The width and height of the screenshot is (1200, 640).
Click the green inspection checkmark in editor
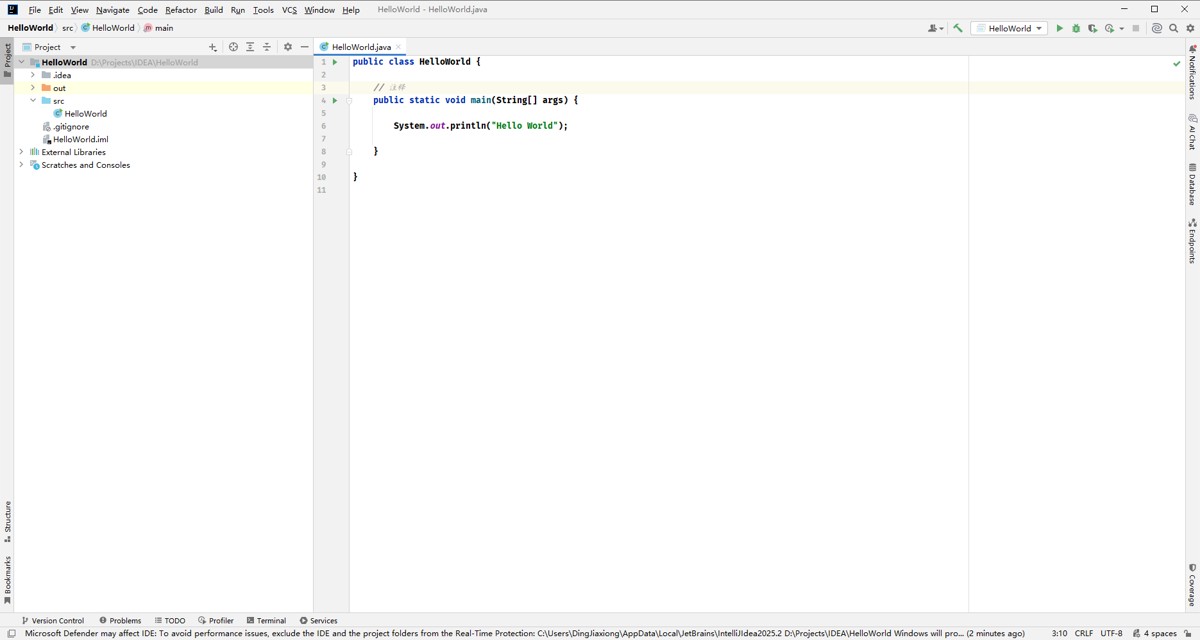coord(1176,63)
